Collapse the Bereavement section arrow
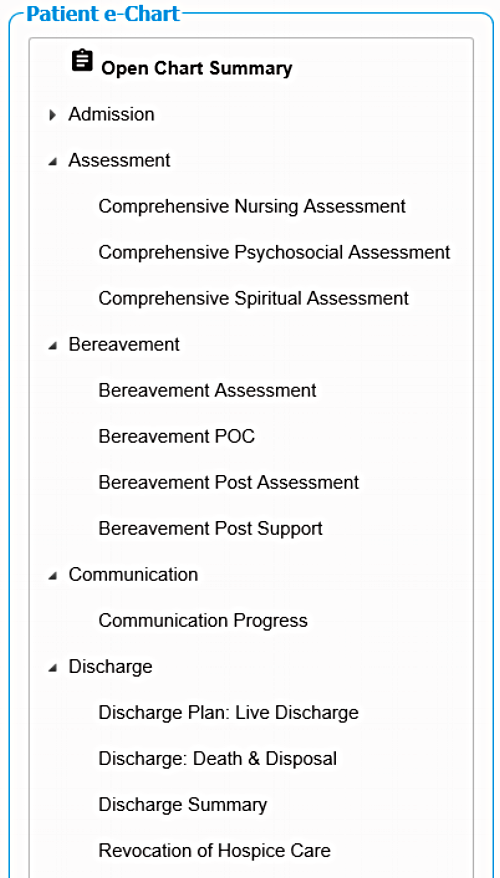Image resolution: width=500 pixels, height=878 pixels. click(53, 346)
